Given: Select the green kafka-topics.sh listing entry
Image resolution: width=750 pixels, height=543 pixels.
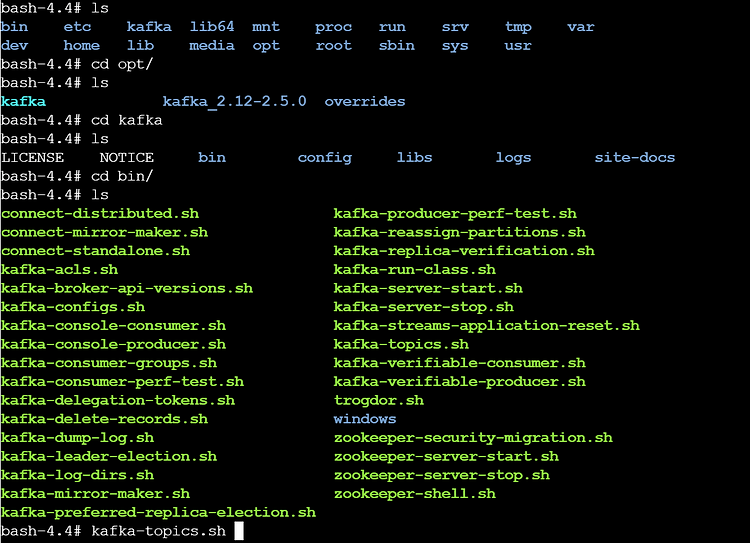Looking at the screenshot, I should pos(401,344).
